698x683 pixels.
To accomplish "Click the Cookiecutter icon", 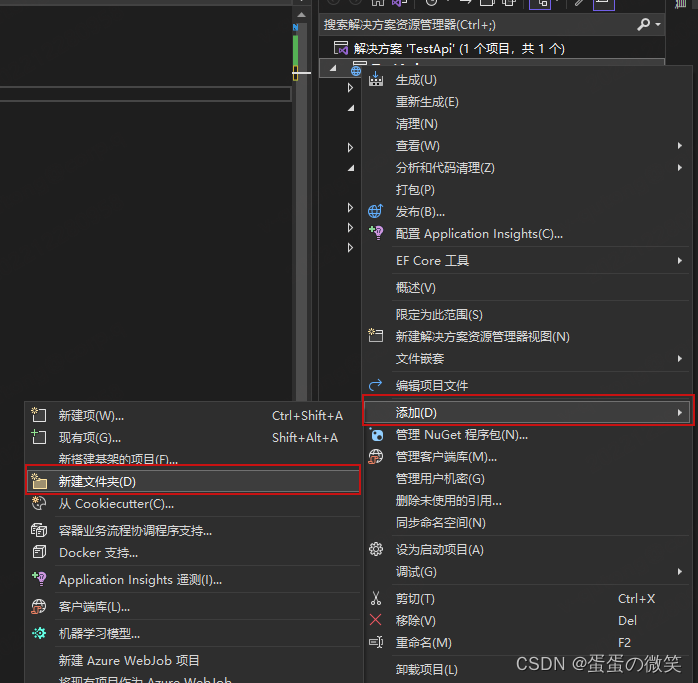I will (39, 503).
